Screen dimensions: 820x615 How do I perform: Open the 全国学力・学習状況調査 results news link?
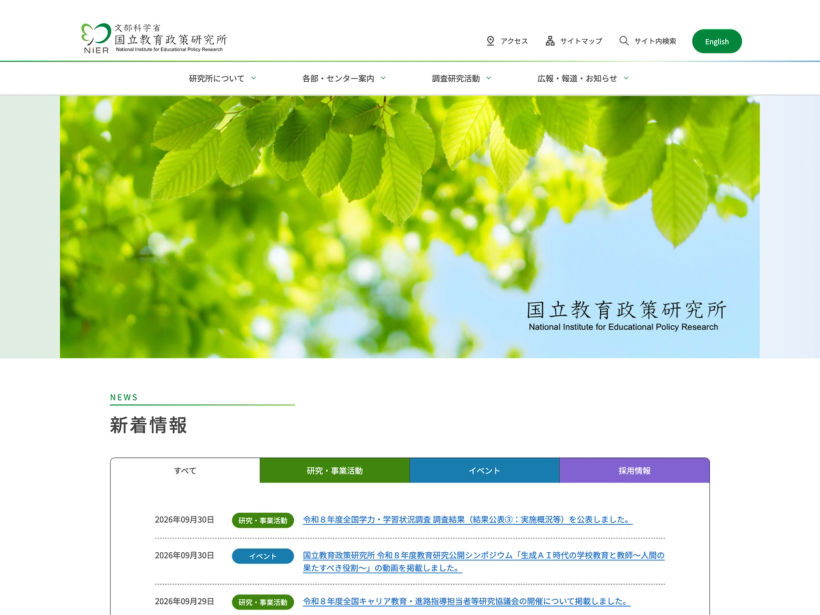pos(468,520)
